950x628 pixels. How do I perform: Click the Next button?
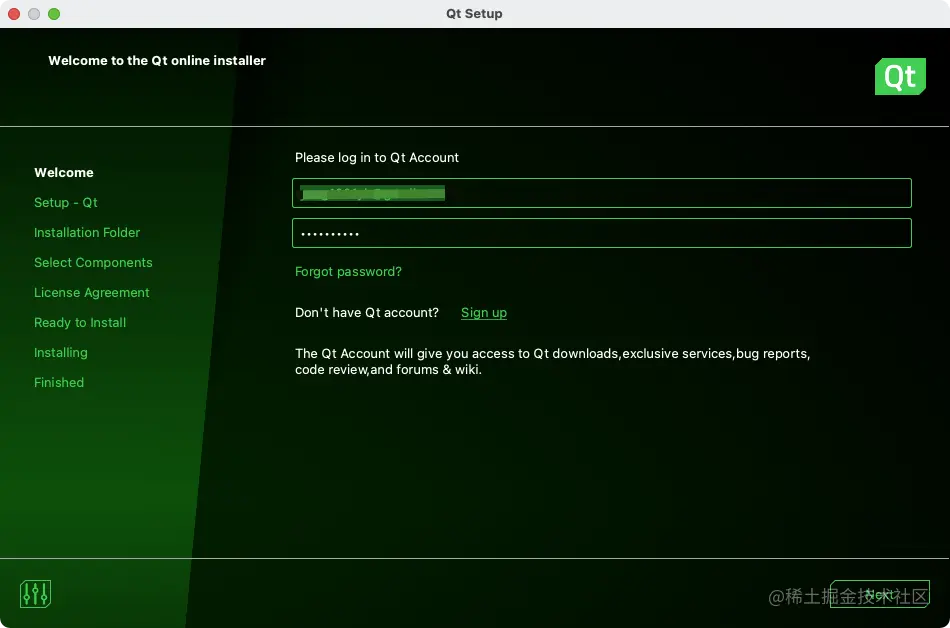pyautogui.click(x=879, y=594)
